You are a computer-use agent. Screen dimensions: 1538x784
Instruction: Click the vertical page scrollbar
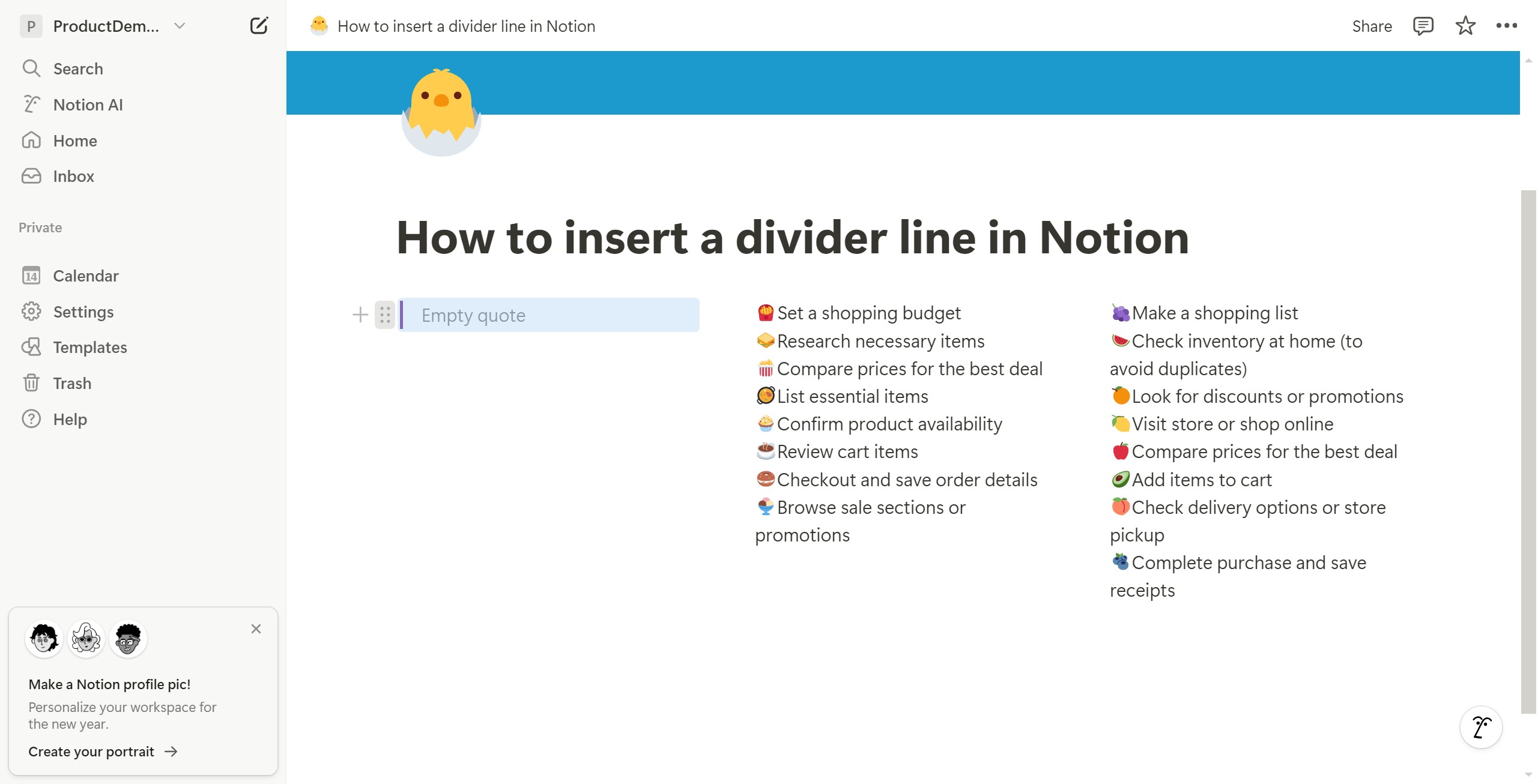tap(1528, 451)
